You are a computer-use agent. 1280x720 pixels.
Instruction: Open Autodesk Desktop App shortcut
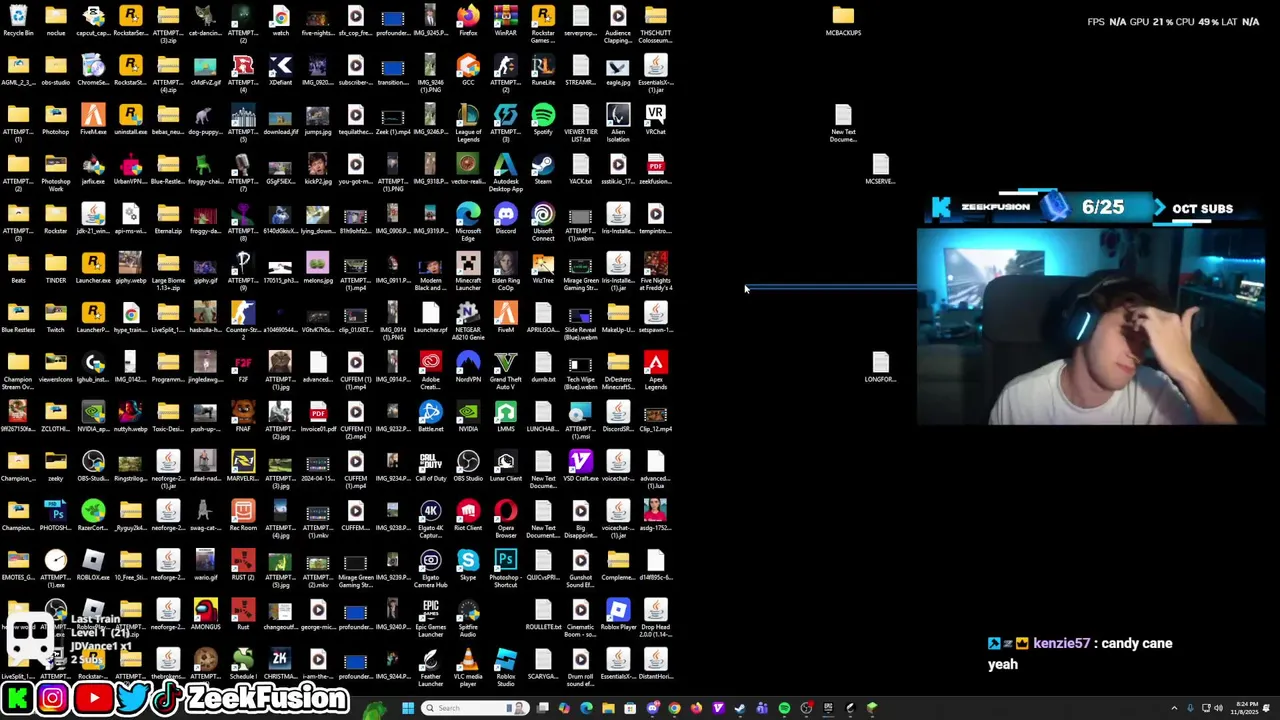(x=506, y=172)
